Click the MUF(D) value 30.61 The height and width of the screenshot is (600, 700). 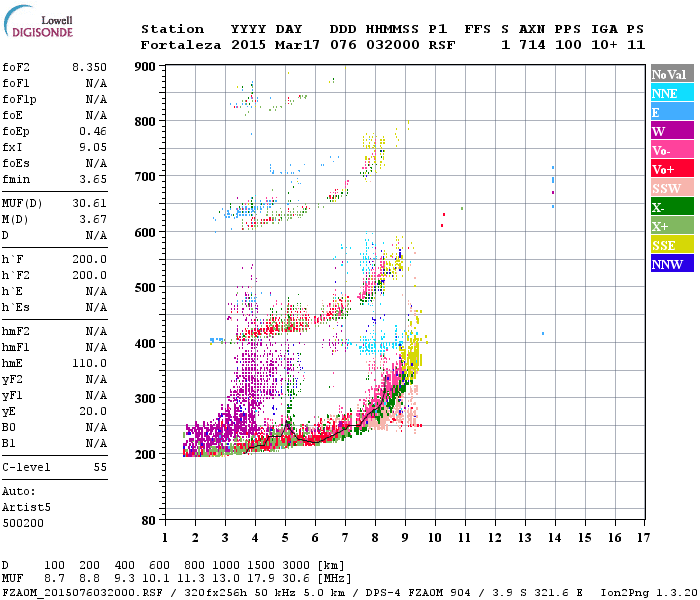click(89, 204)
